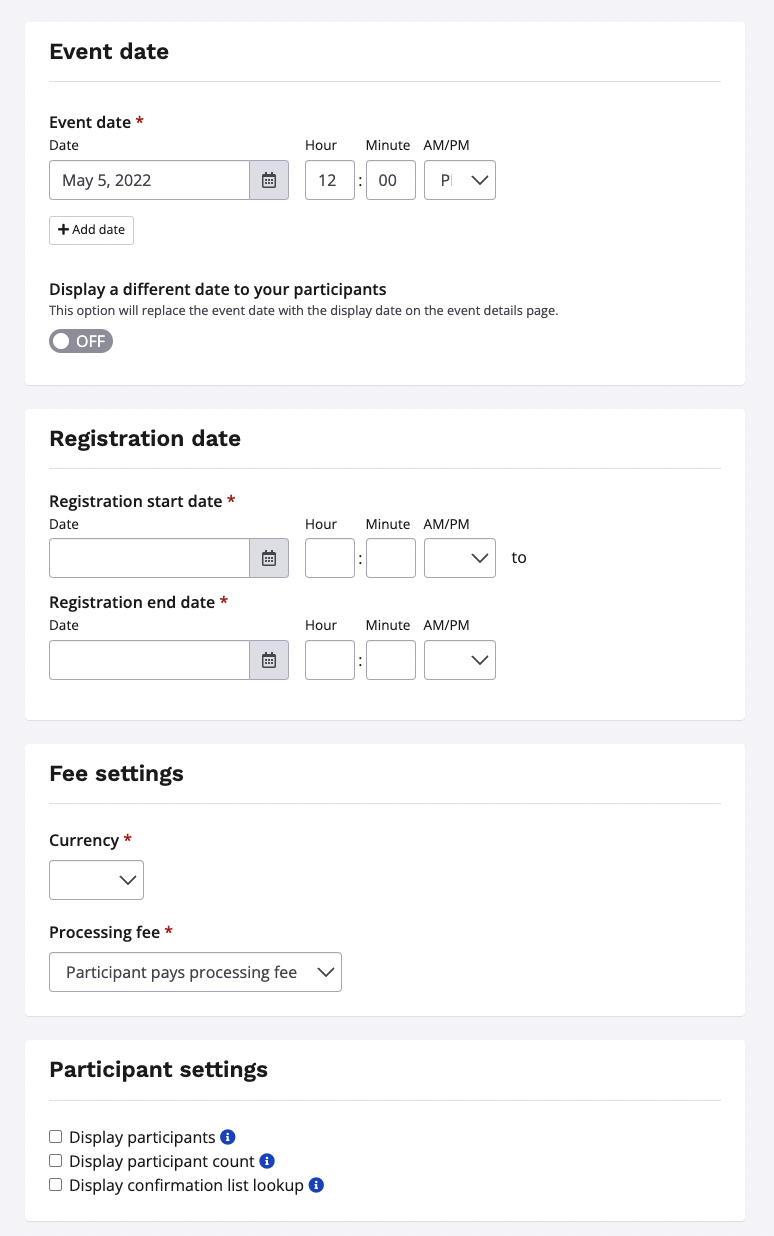Open the Processing fee dropdown

point(195,972)
